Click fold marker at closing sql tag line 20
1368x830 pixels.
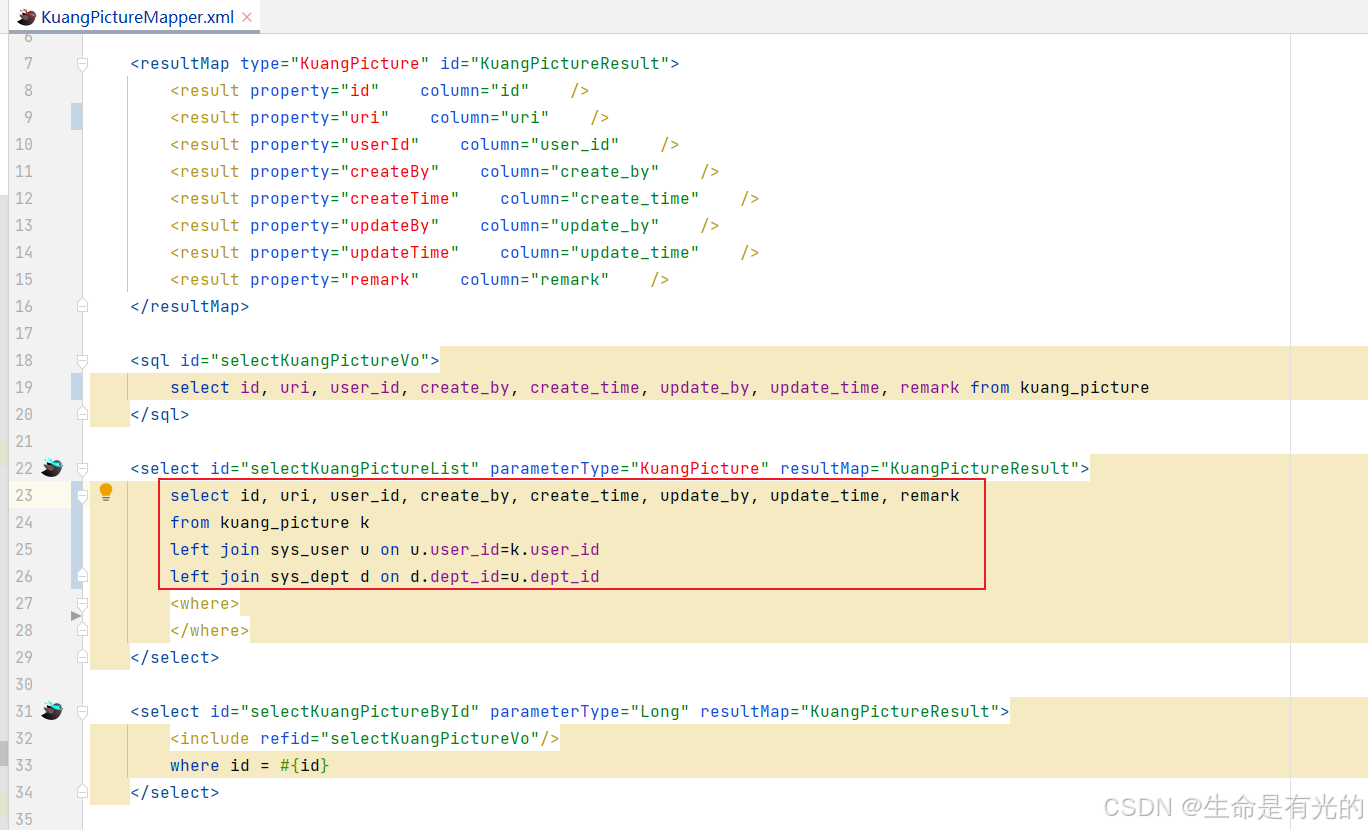[83, 413]
